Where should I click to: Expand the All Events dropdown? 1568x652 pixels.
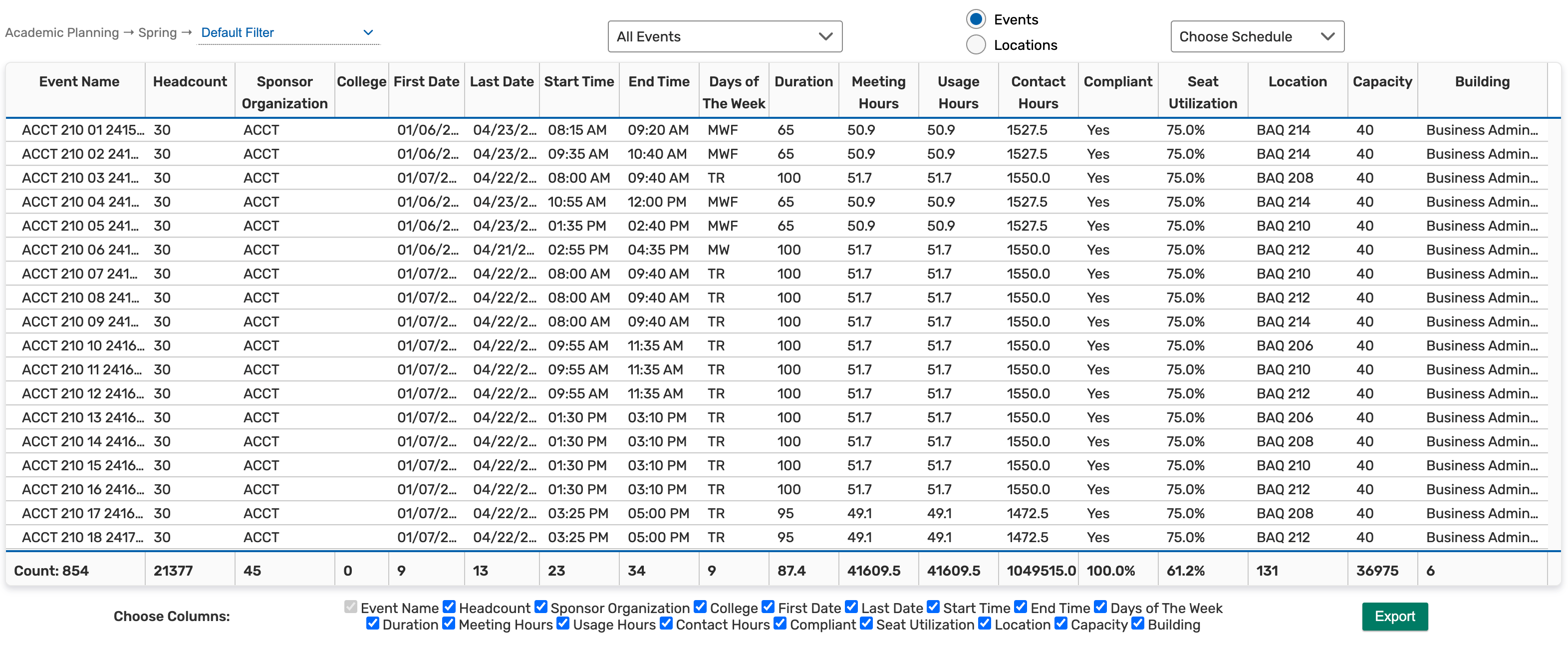point(724,36)
